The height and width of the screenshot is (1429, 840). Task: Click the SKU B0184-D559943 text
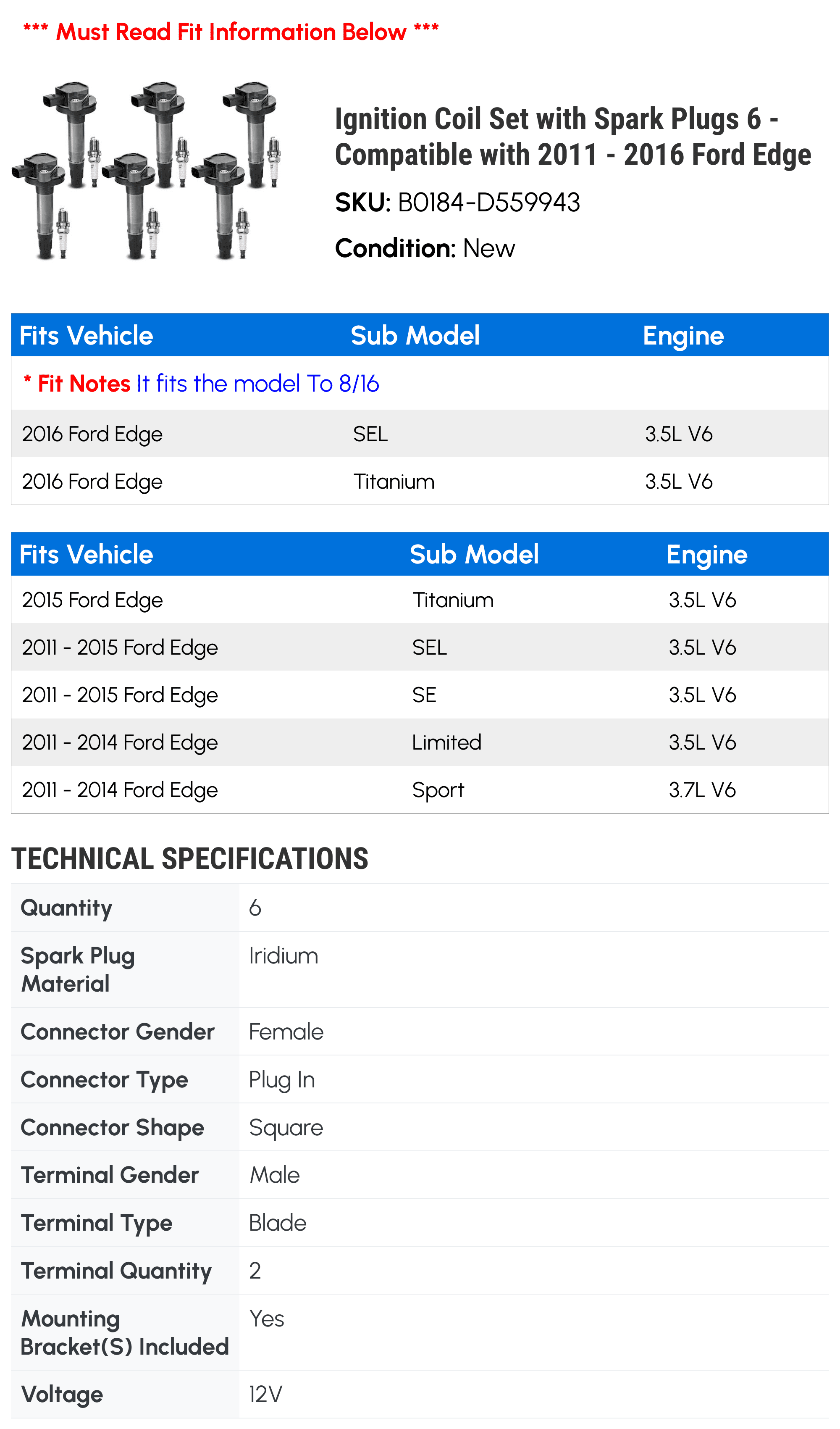(x=457, y=203)
